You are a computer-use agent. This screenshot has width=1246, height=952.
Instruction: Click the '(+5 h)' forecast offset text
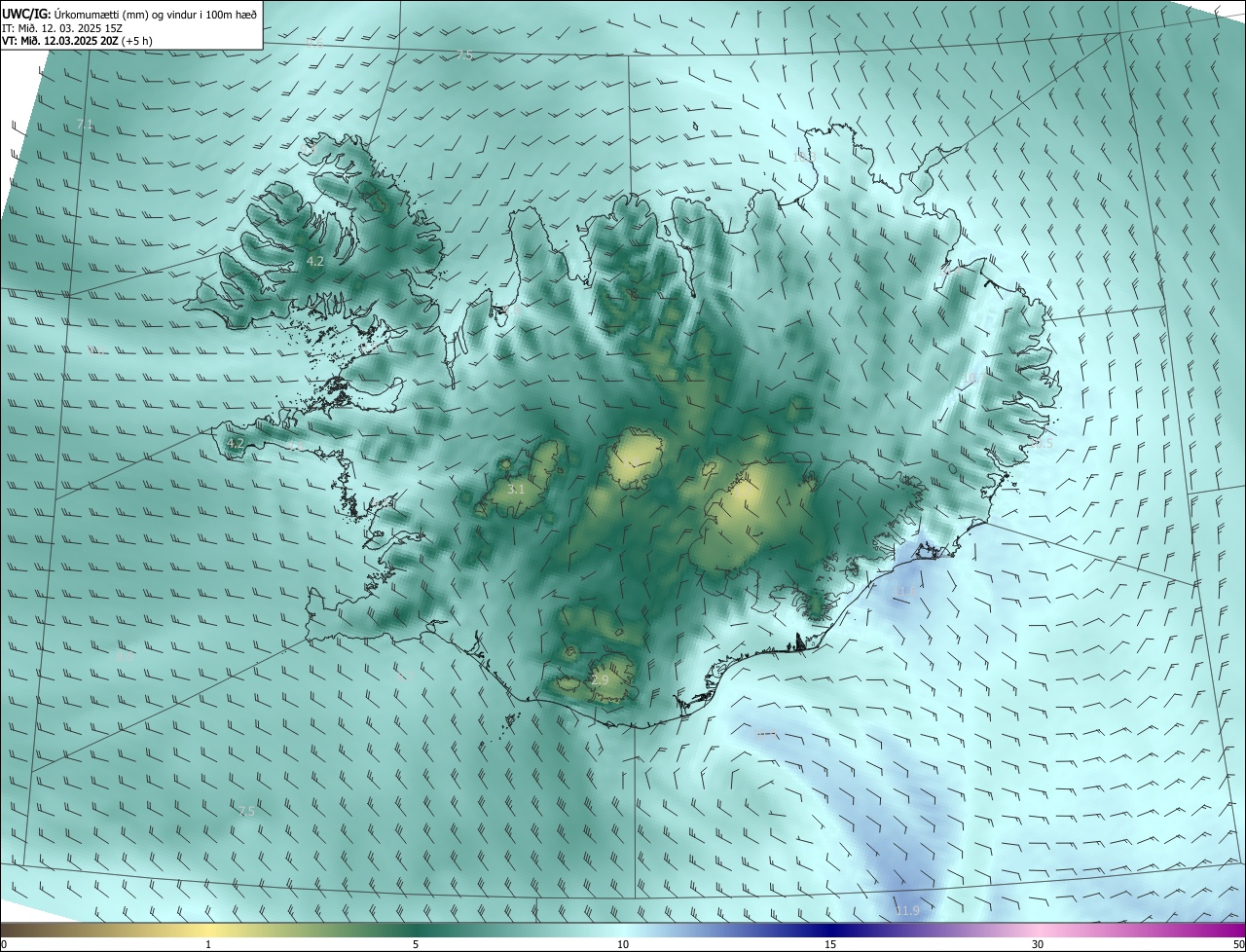[137, 41]
